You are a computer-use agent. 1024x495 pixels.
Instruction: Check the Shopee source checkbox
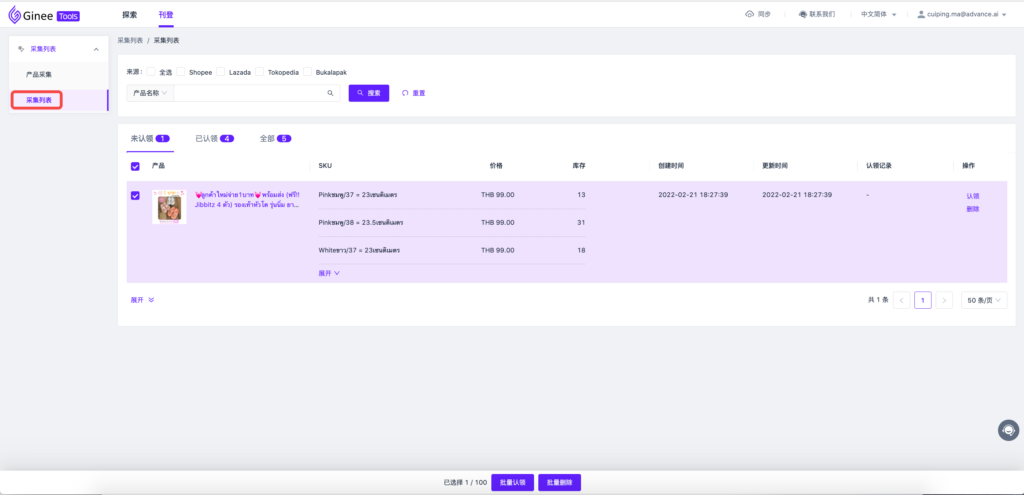pos(182,72)
